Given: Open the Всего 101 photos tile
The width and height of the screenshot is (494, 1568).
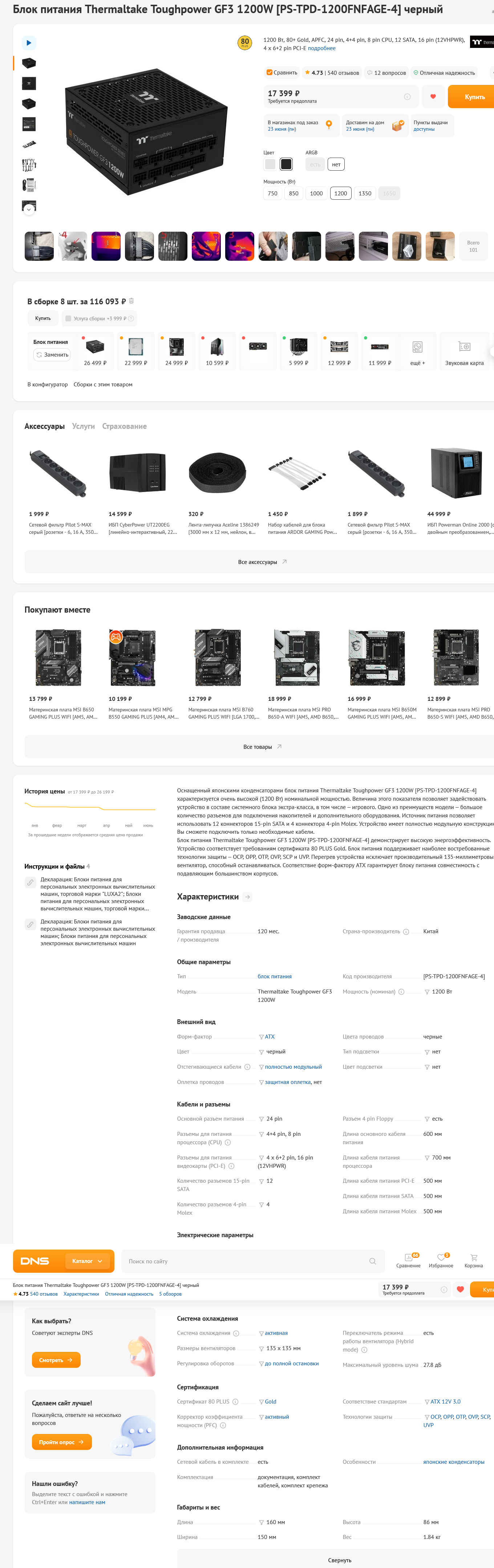Looking at the screenshot, I should [473, 246].
